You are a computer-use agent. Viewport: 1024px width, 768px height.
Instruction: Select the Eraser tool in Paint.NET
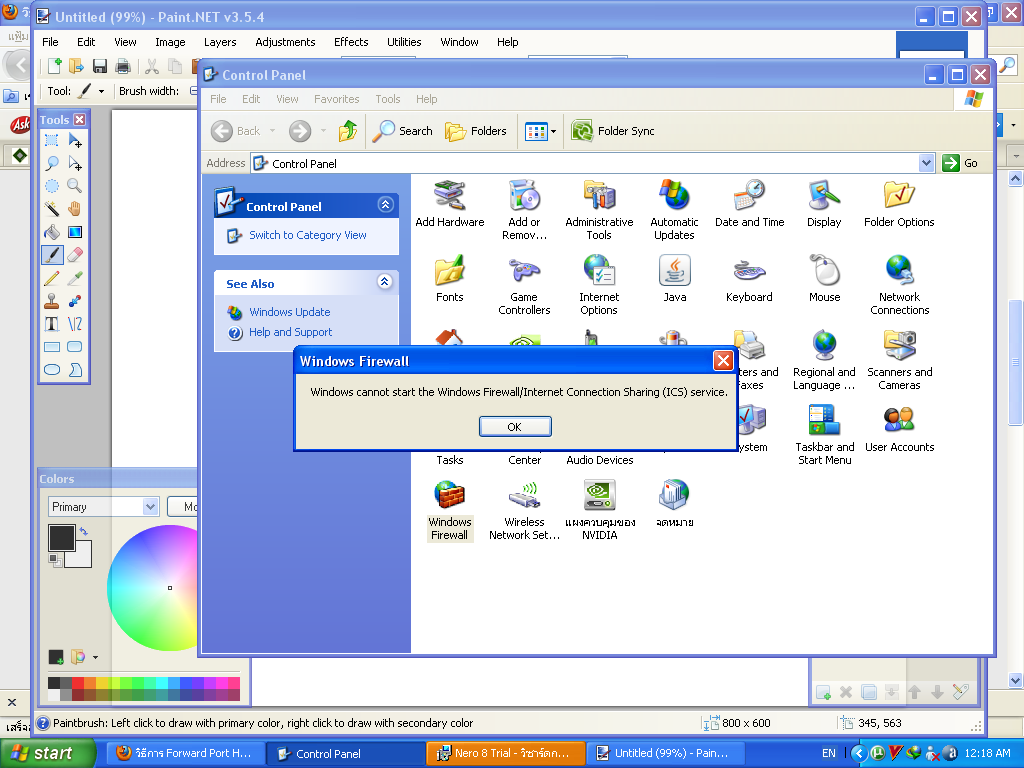[75, 255]
